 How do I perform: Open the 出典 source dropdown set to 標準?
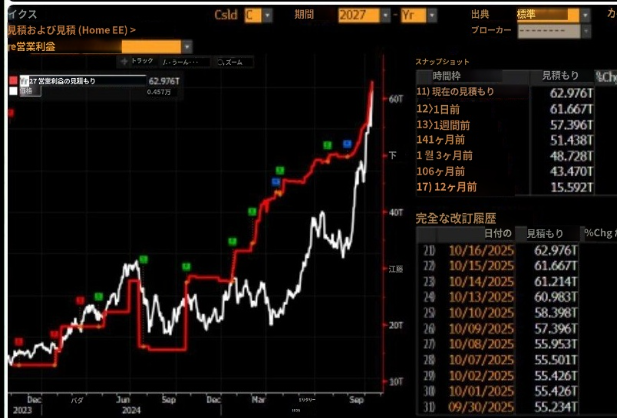551,16
